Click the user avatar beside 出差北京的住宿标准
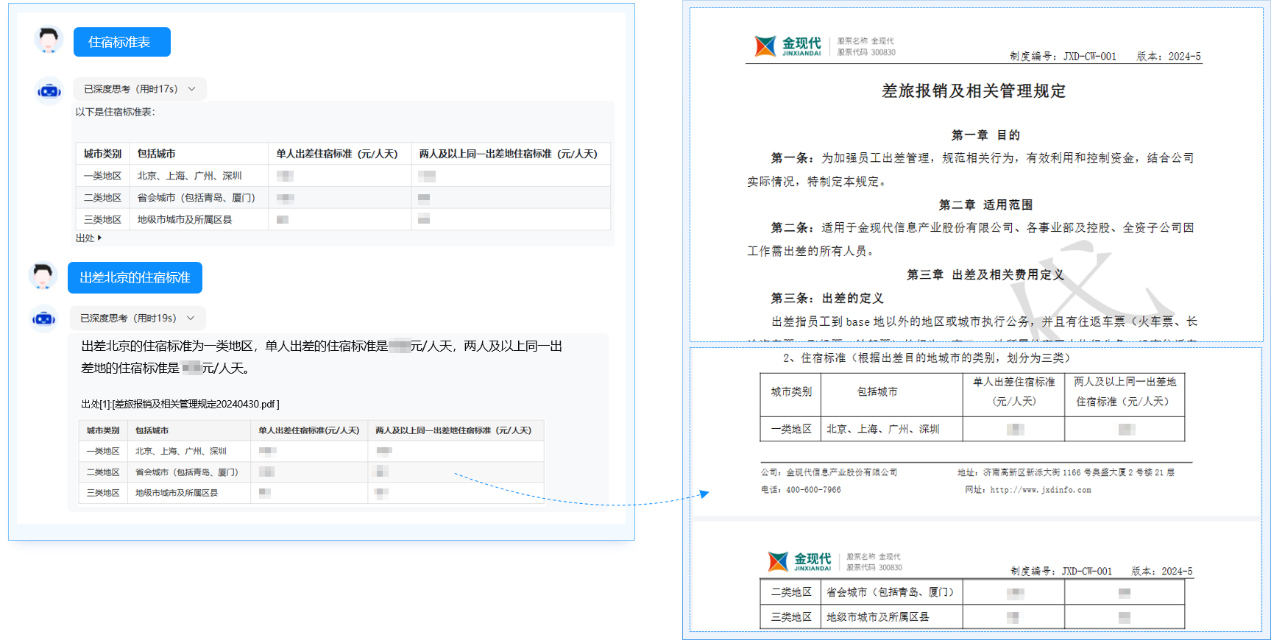This screenshot has height=640, width=1271. coord(42,277)
